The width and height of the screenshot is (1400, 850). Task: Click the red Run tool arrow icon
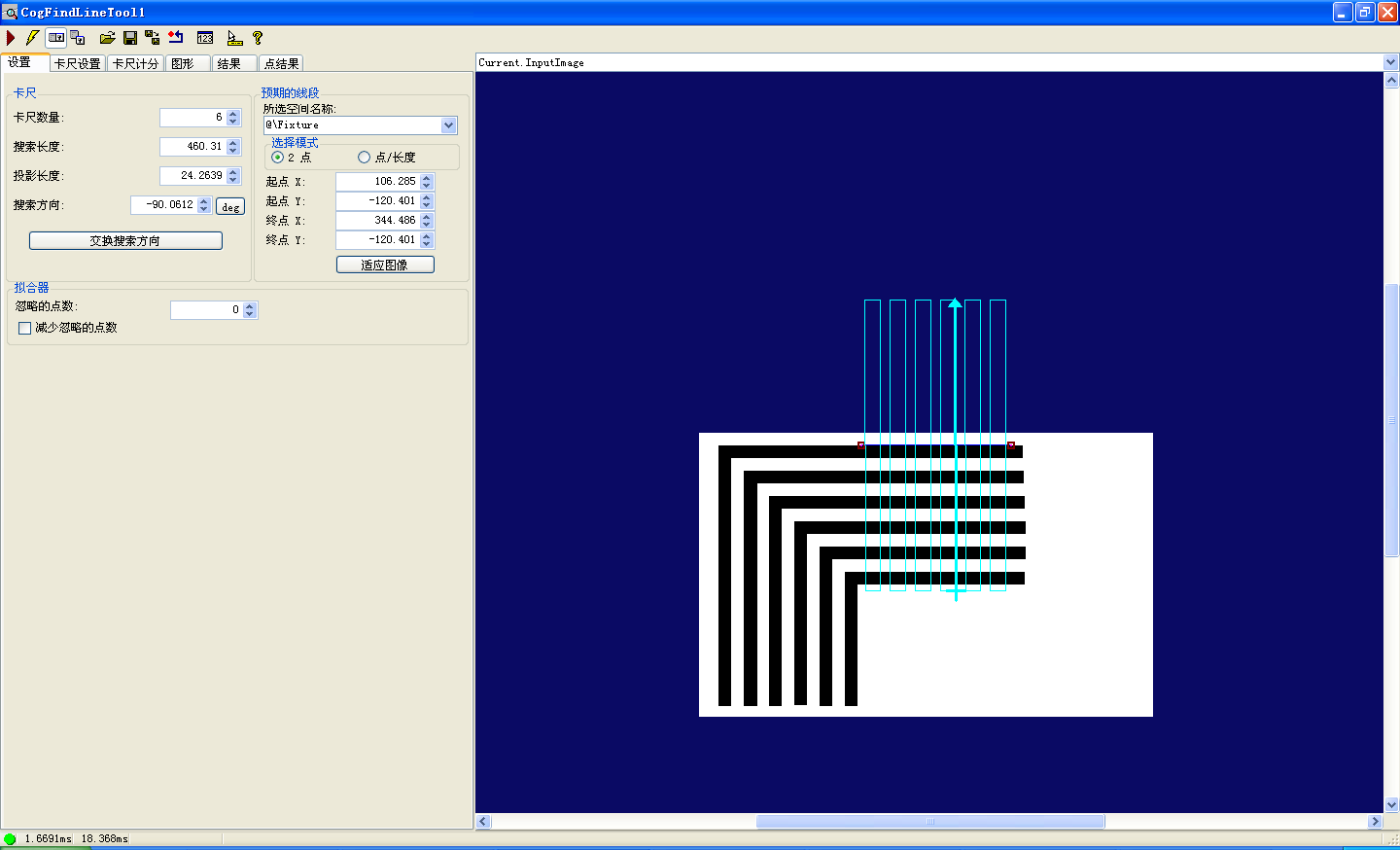pos(11,38)
